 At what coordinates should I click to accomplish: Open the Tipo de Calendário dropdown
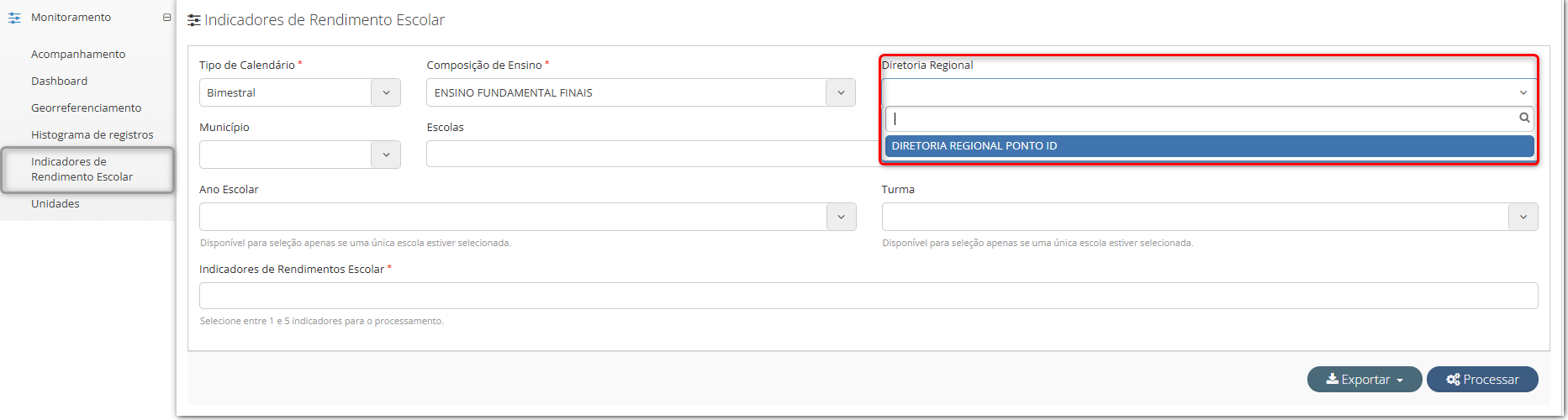coord(300,92)
